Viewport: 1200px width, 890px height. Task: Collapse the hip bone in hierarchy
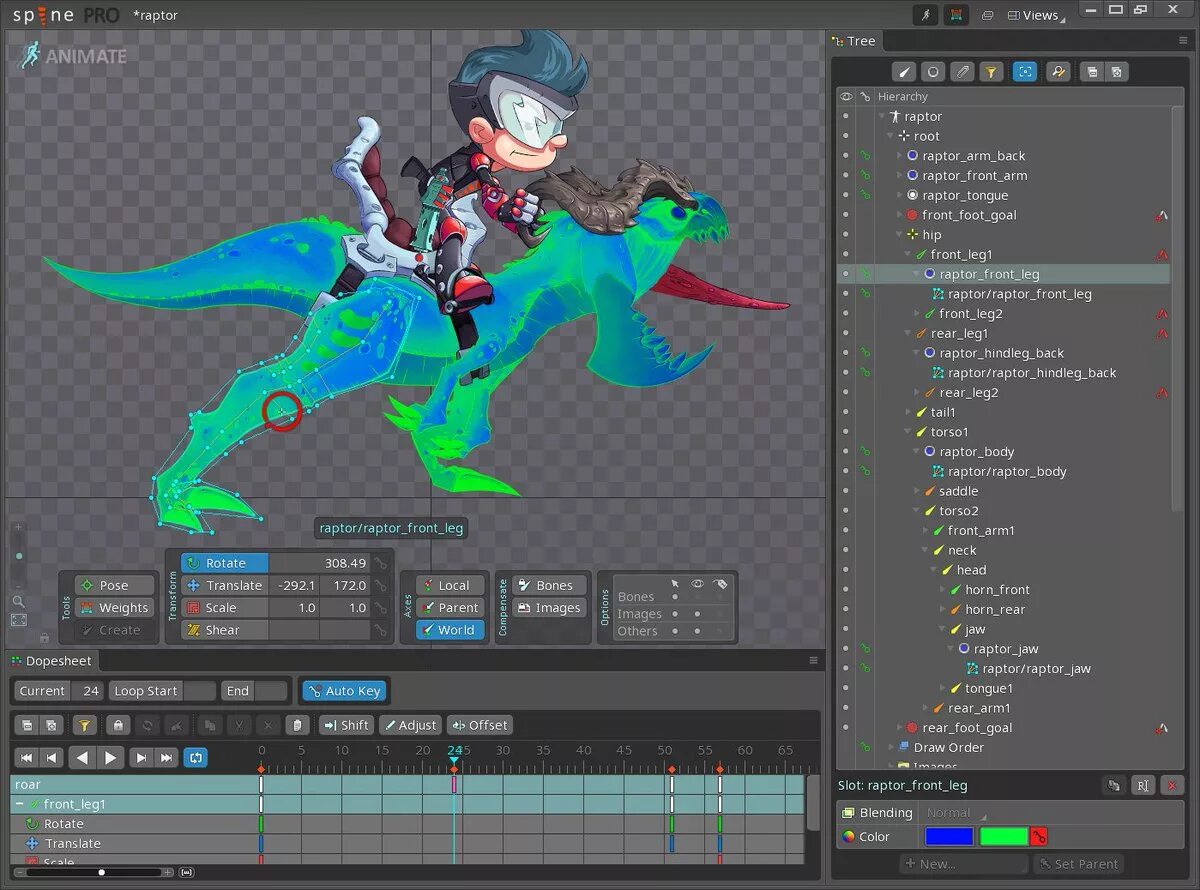pos(899,235)
